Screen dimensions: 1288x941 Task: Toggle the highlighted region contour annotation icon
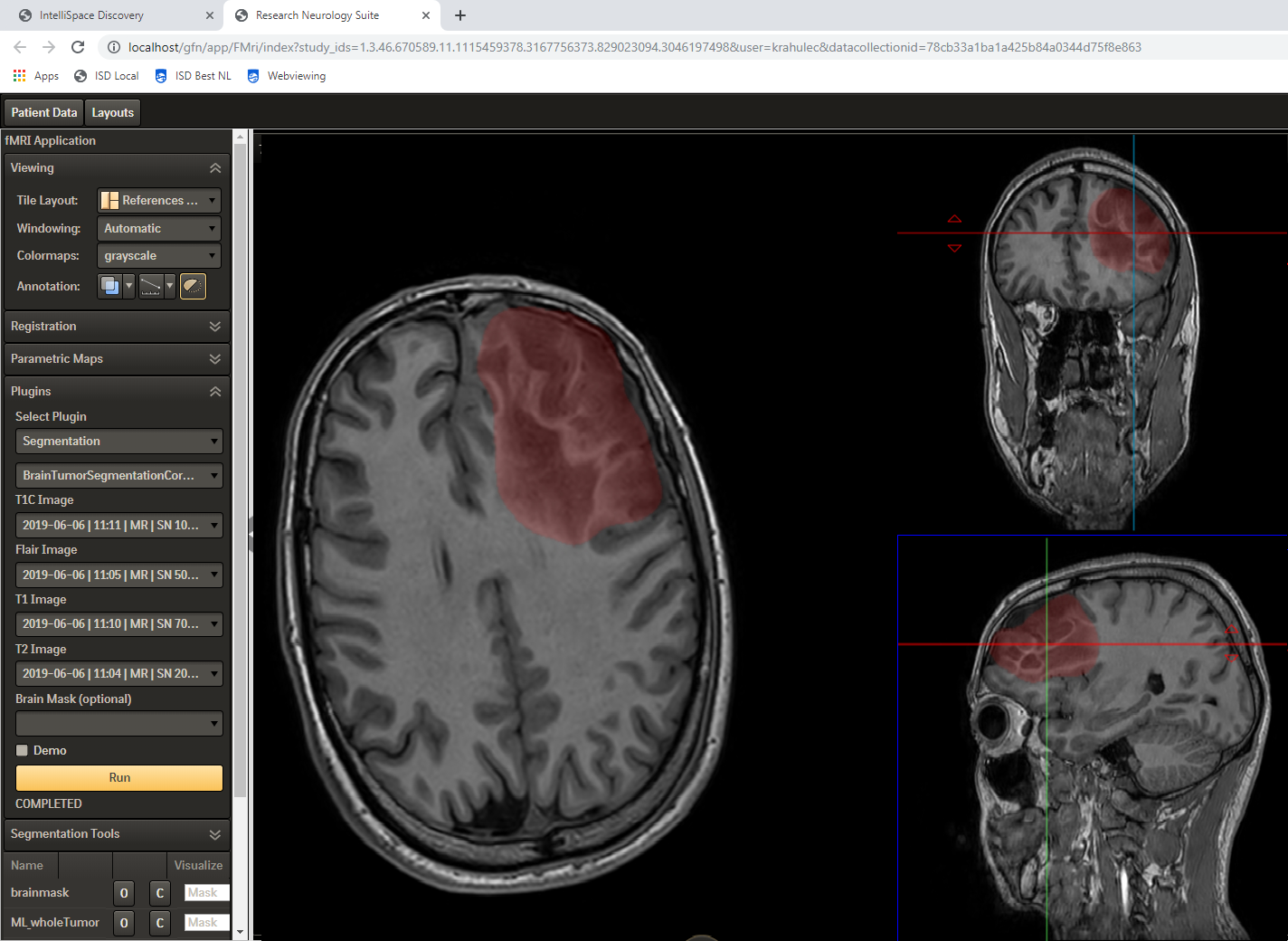click(193, 287)
